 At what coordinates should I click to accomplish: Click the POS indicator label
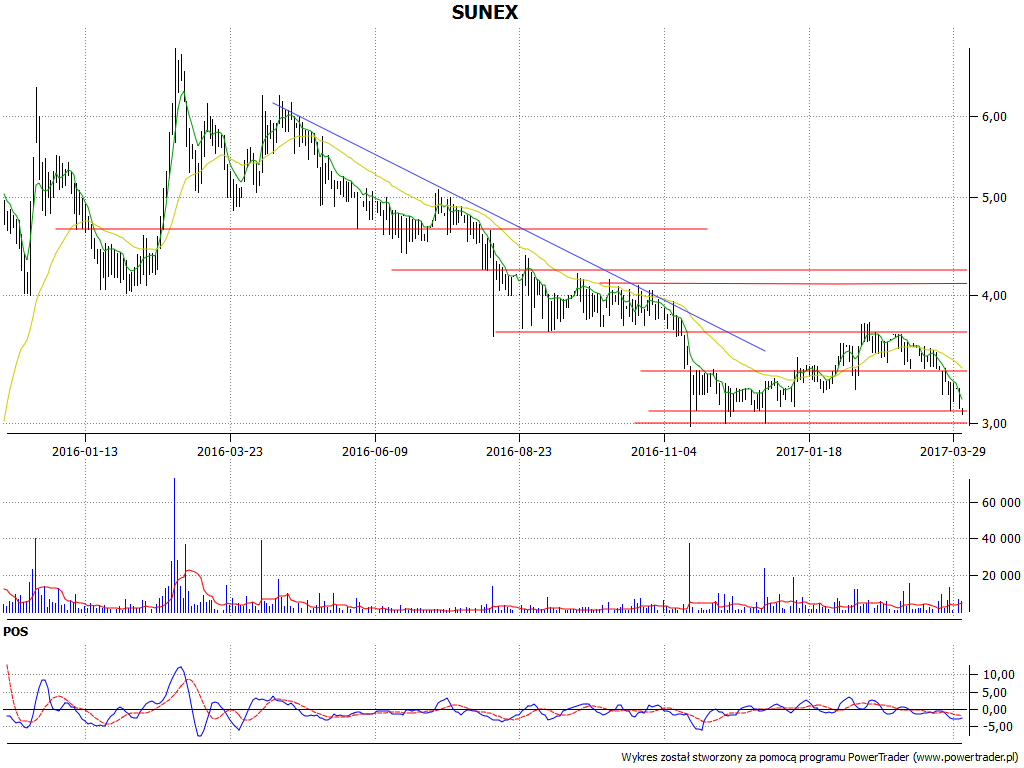pos(16,632)
